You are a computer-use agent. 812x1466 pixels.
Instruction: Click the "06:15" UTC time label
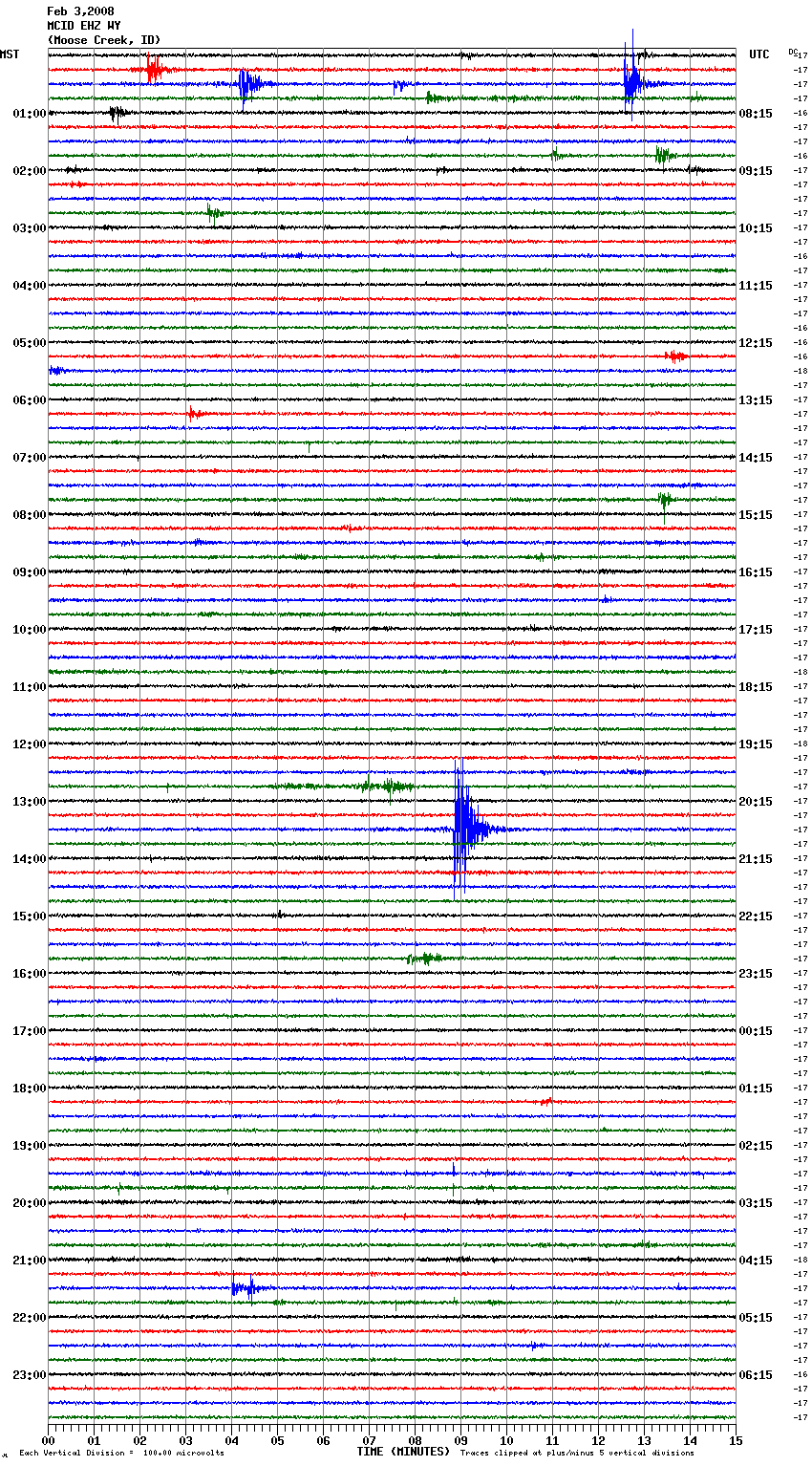(756, 1375)
